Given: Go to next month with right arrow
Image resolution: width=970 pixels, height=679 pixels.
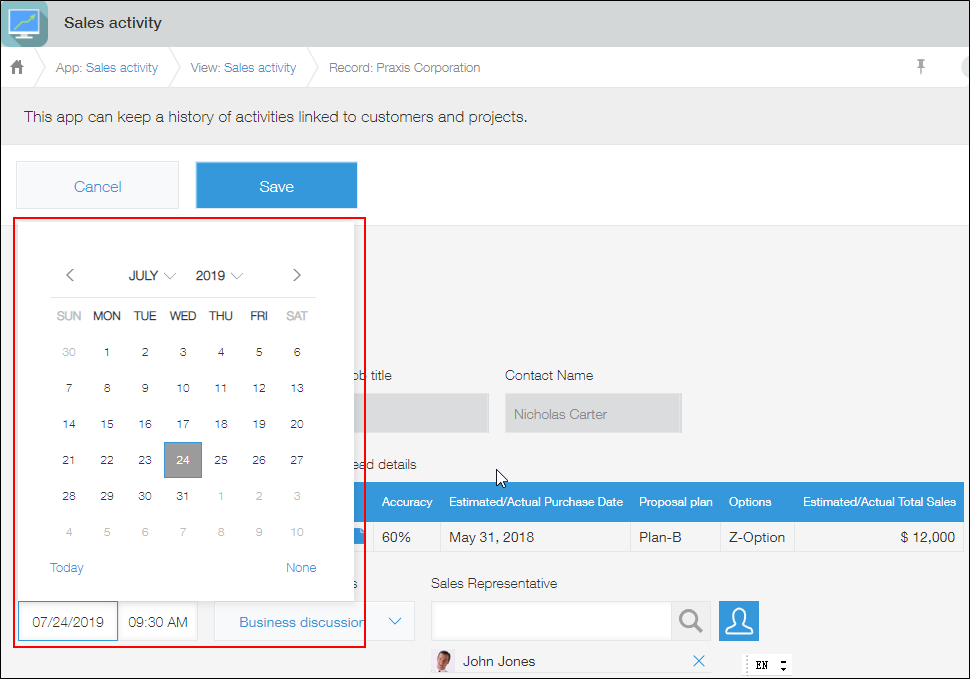Looking at the screenshot, I should (x=297, y=275).
